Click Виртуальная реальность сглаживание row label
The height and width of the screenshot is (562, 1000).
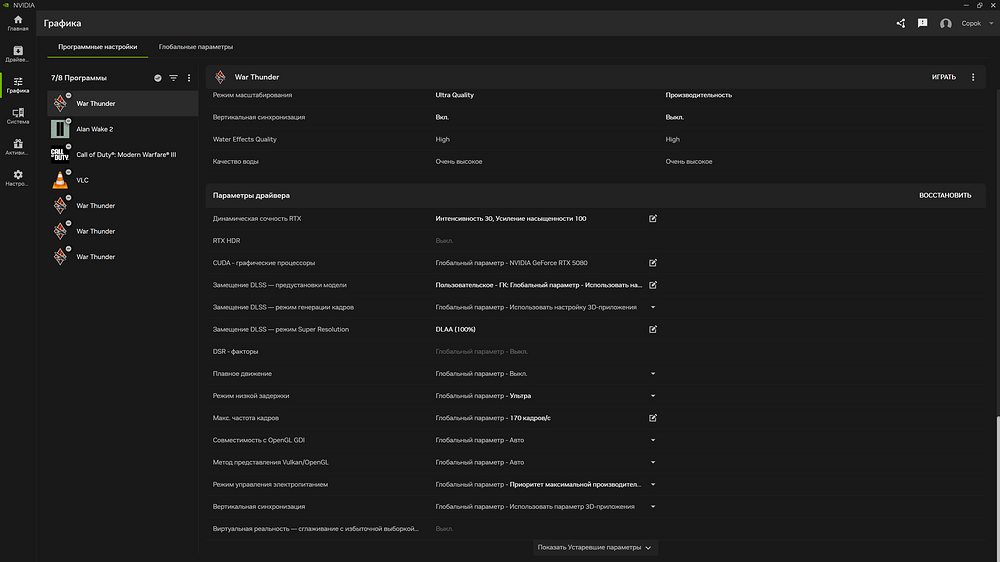pyautogui.click(x=316, y=529)
